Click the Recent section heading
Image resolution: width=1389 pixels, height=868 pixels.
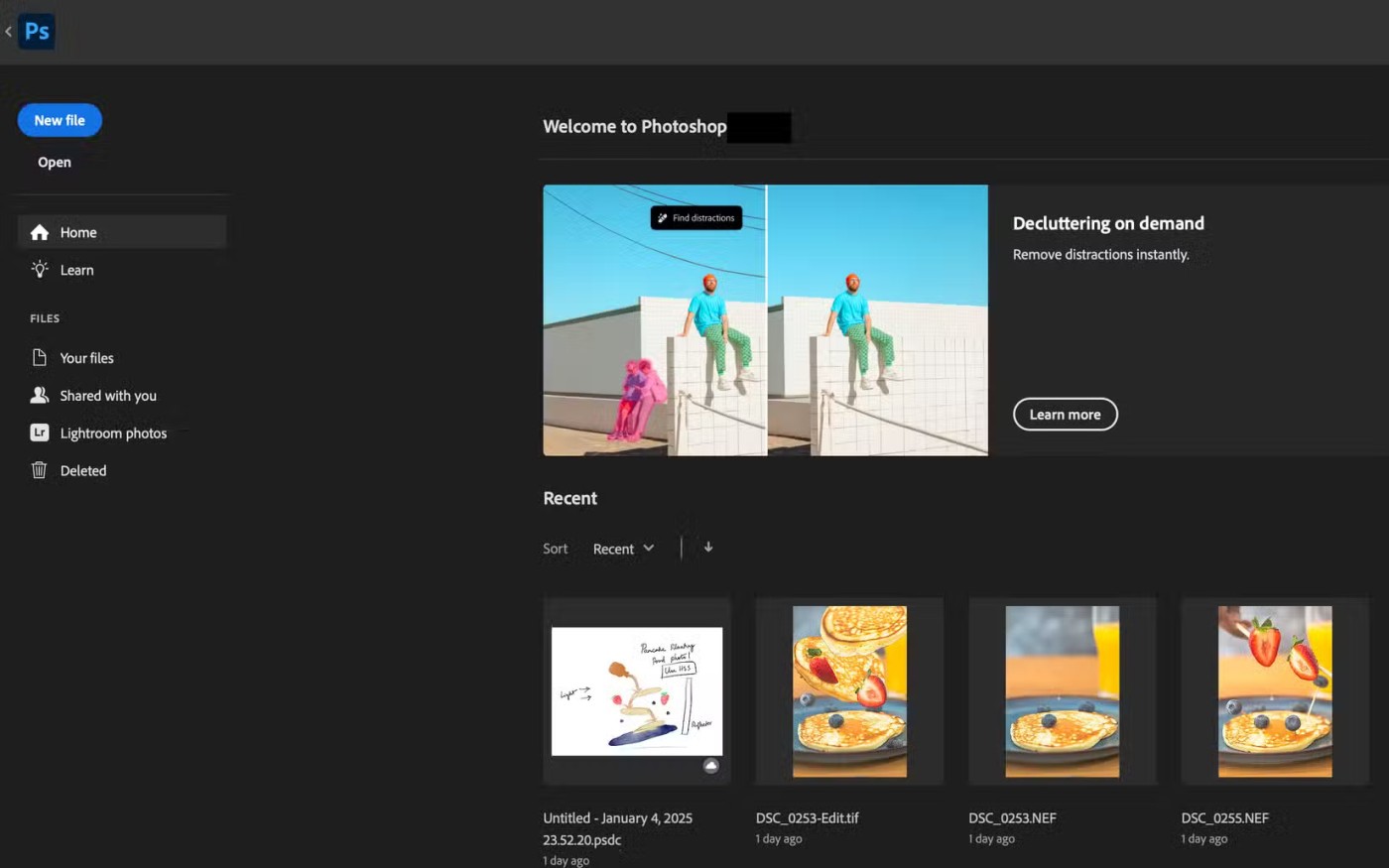coord(570,498)
